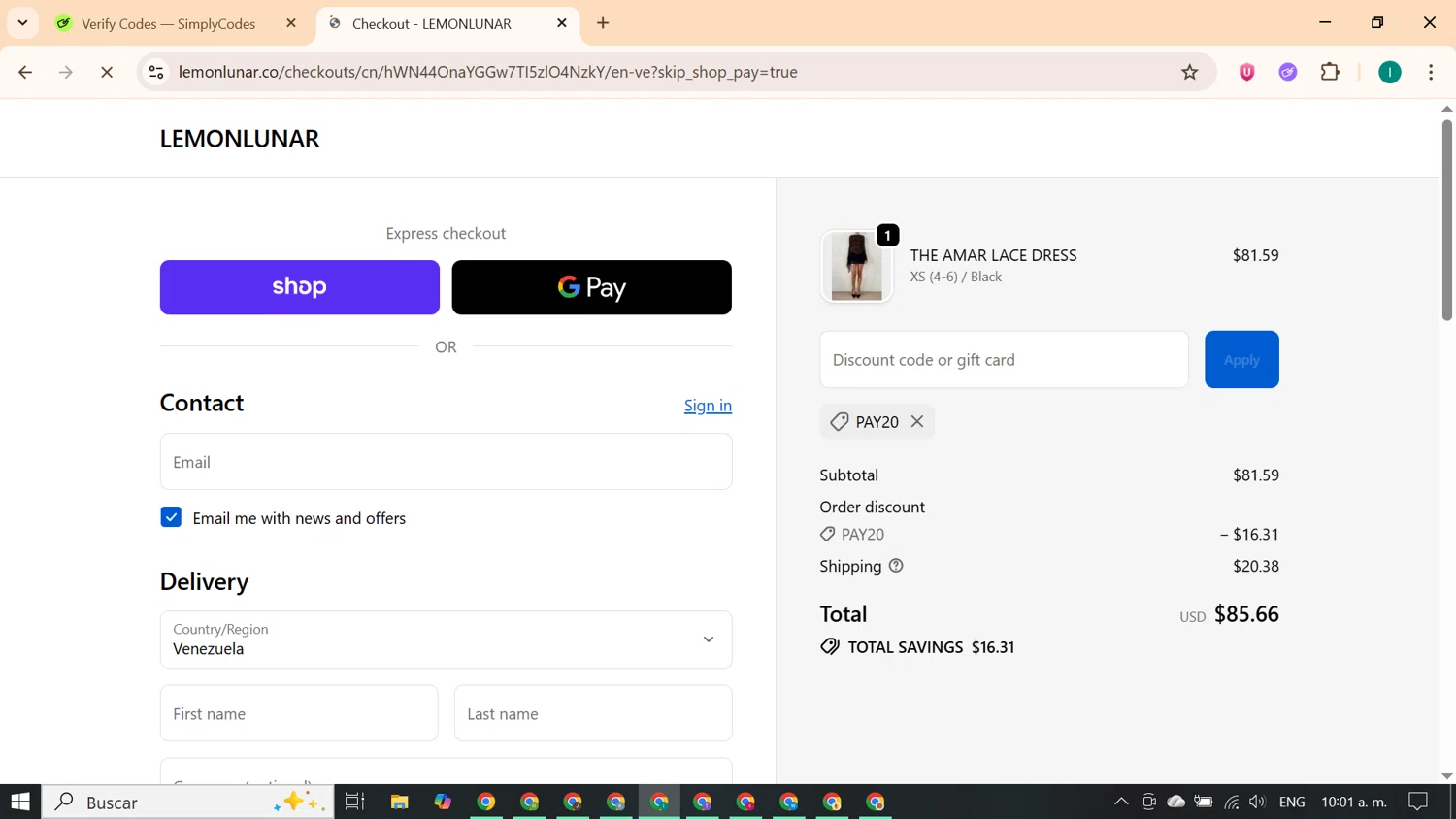Click the LEMONLUNAR store logo

(240, 139)
